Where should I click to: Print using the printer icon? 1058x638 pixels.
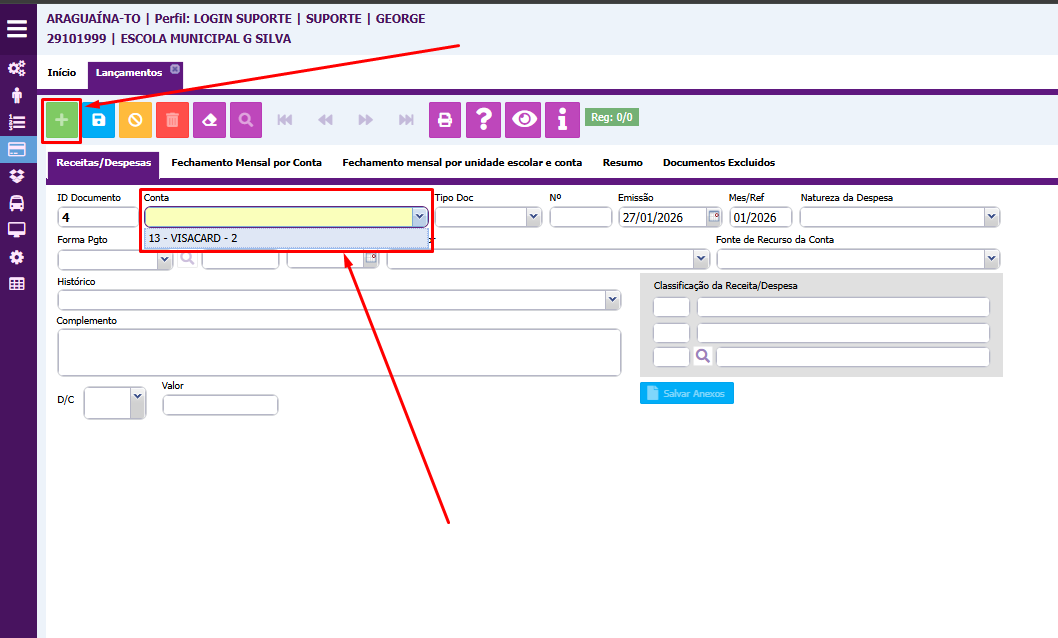(446, 120)
